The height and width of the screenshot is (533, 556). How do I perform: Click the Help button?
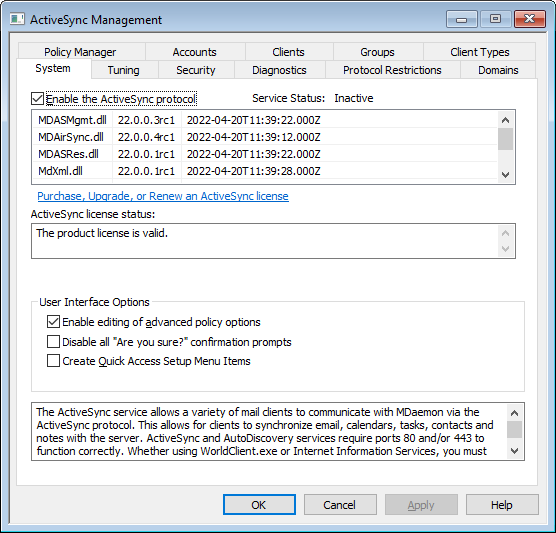(x=502, y=505)
